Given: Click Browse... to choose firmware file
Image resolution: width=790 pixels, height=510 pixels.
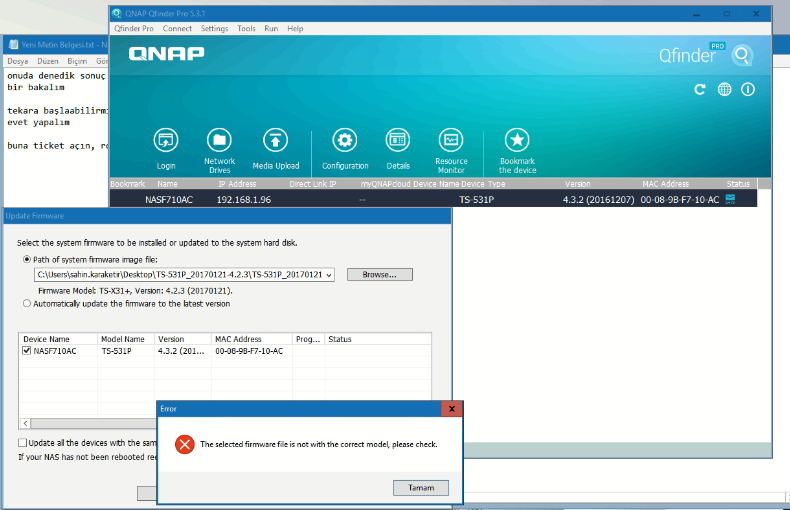Looking at the screenshot, I should coord(379,275).
